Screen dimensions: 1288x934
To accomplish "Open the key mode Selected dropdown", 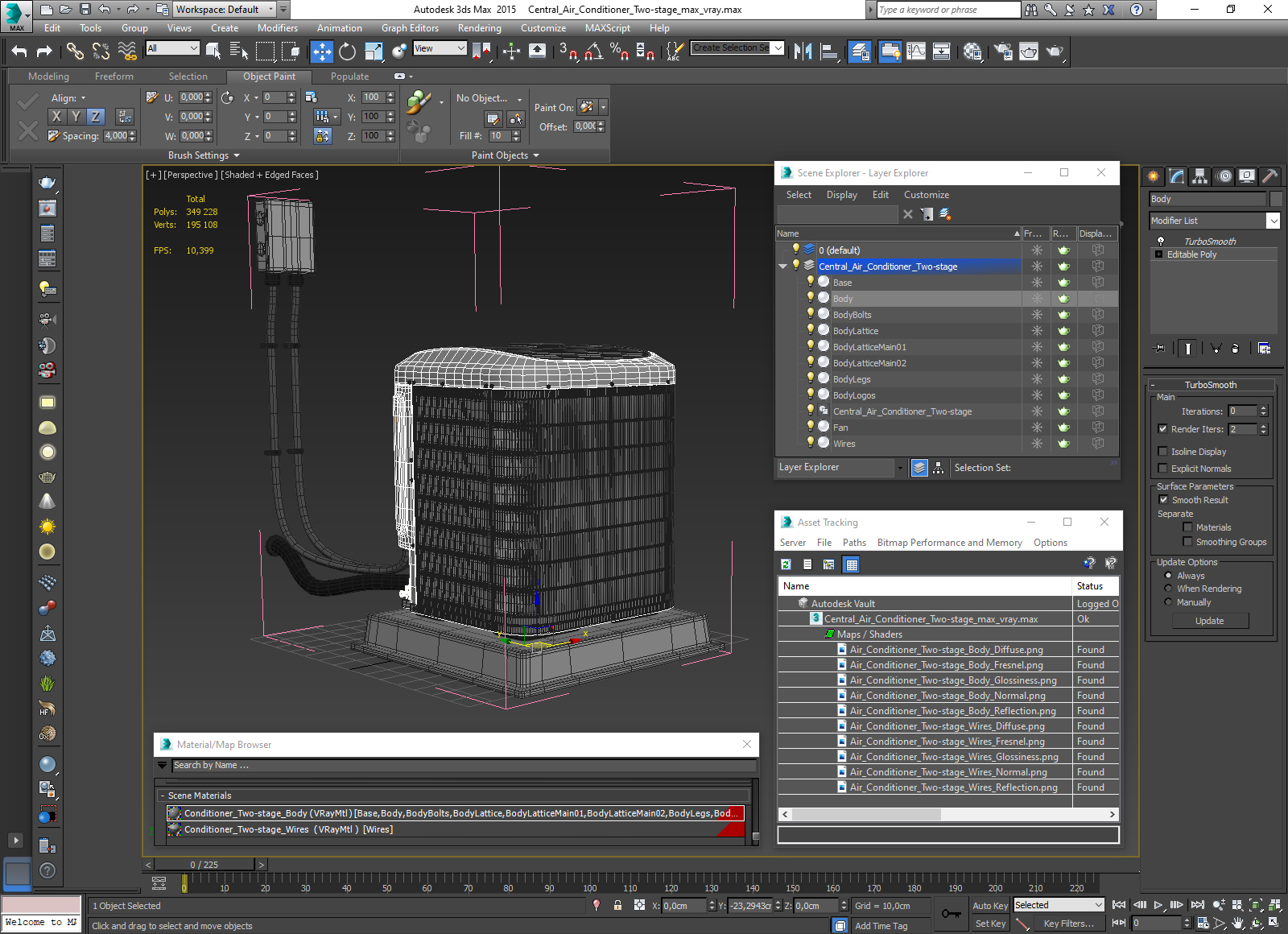I will pos(1059,905).
